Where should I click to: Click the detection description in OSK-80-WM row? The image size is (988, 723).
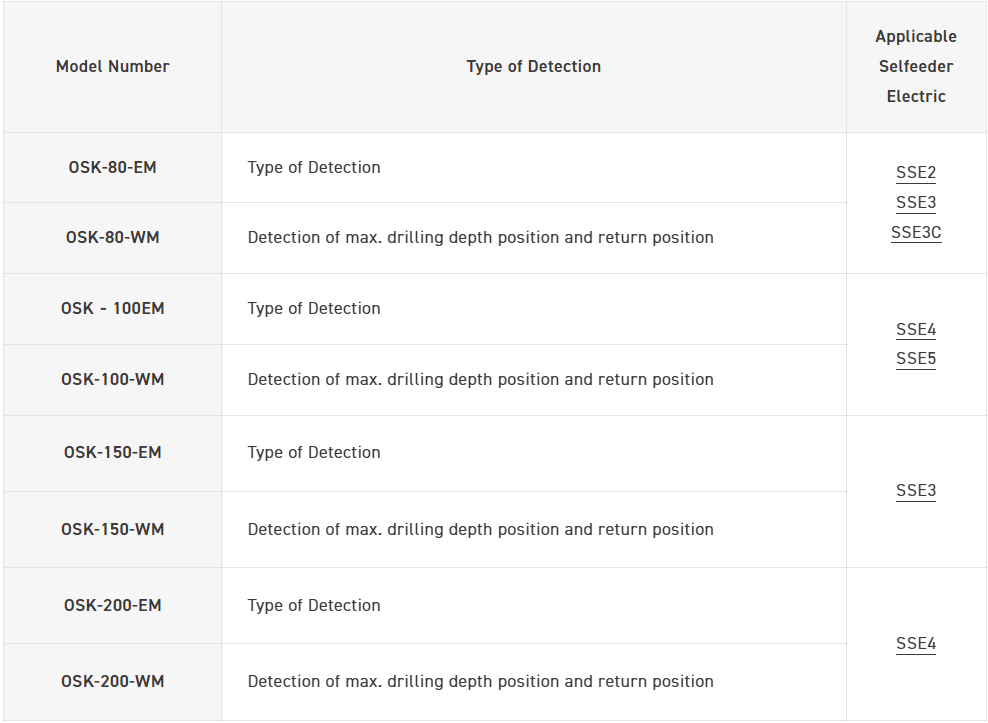click(480, 238)
